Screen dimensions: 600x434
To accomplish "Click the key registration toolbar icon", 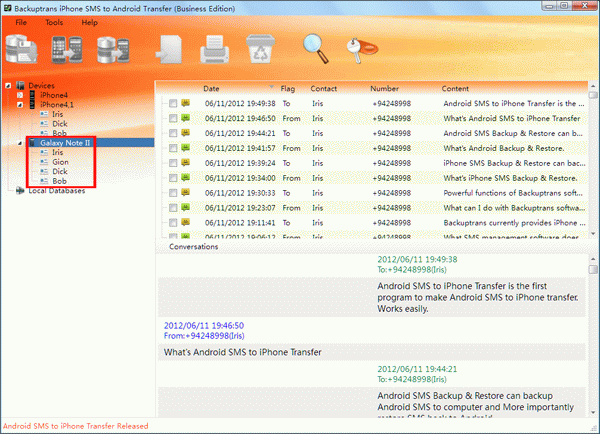I will pos(362,50).
